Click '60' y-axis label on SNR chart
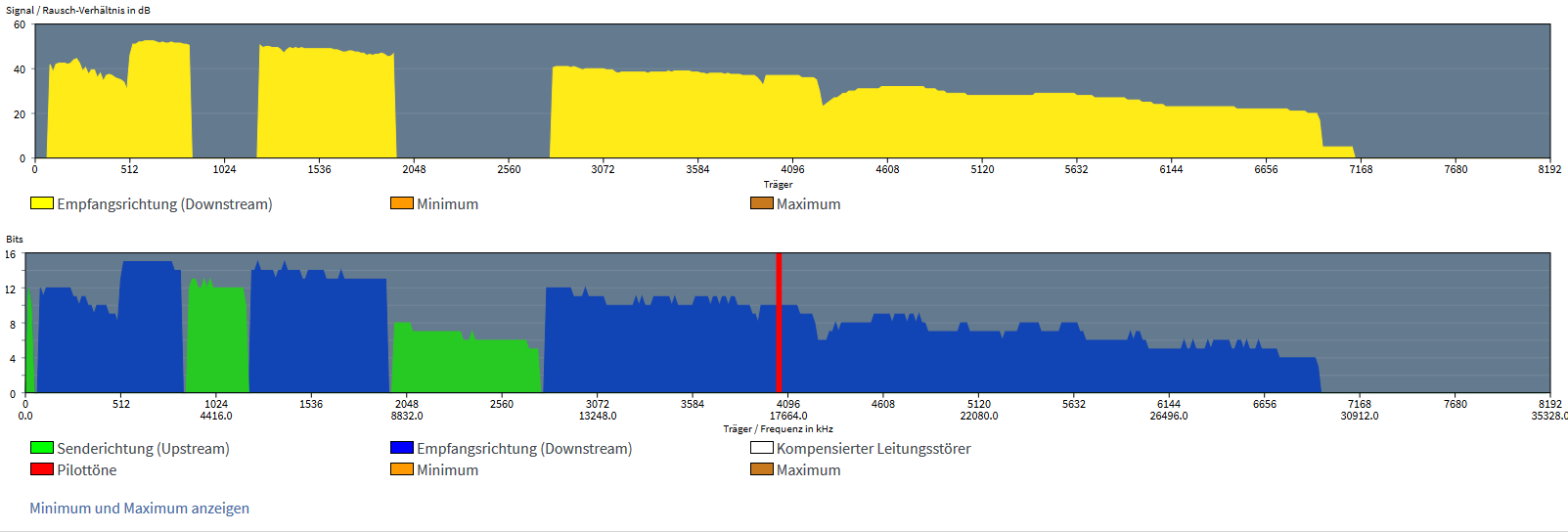 tap(20, 24)
